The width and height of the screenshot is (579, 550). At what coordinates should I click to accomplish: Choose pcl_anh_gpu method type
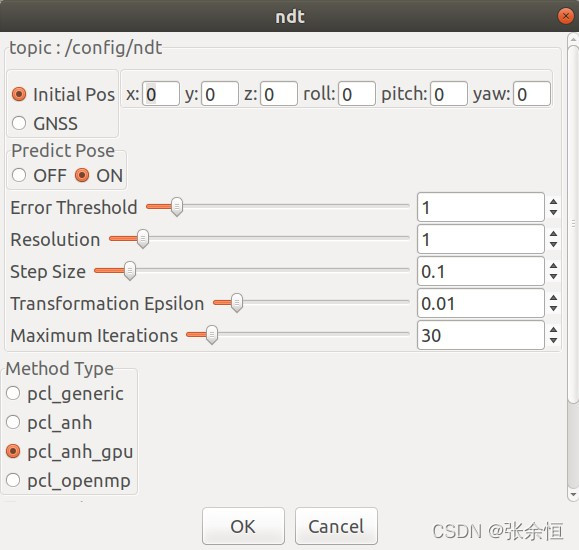tap(13, 451)
